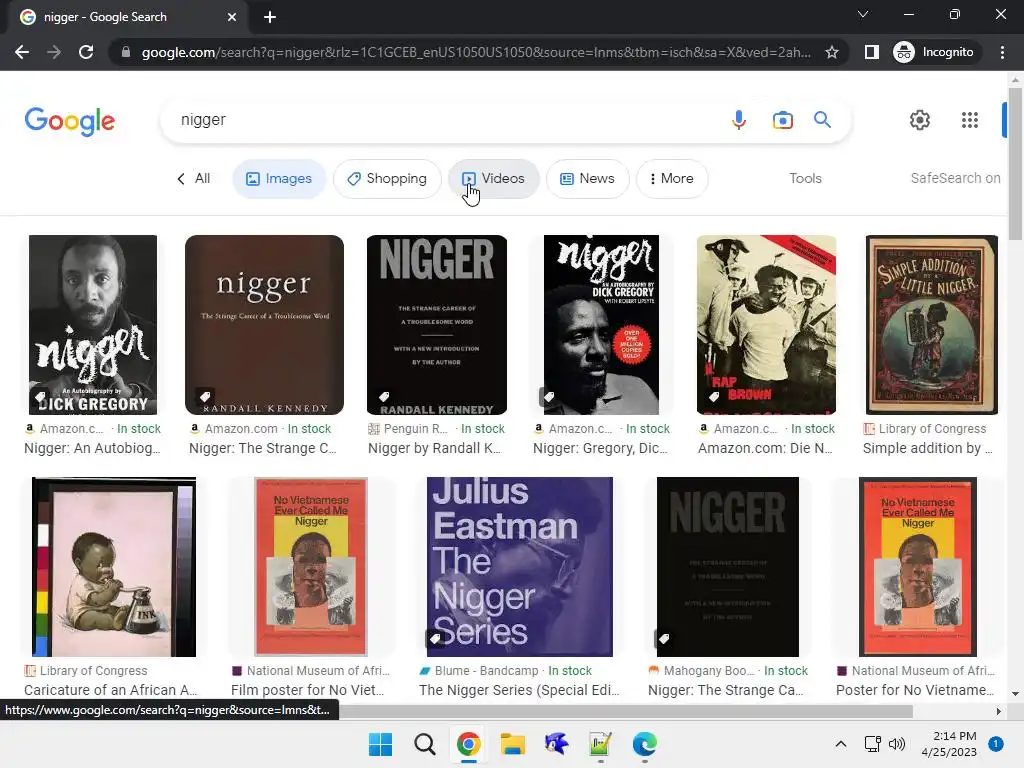Screen dimensions: 1024x768
Task: Click 'Penguin R...' source link
Action: point(409,429)
